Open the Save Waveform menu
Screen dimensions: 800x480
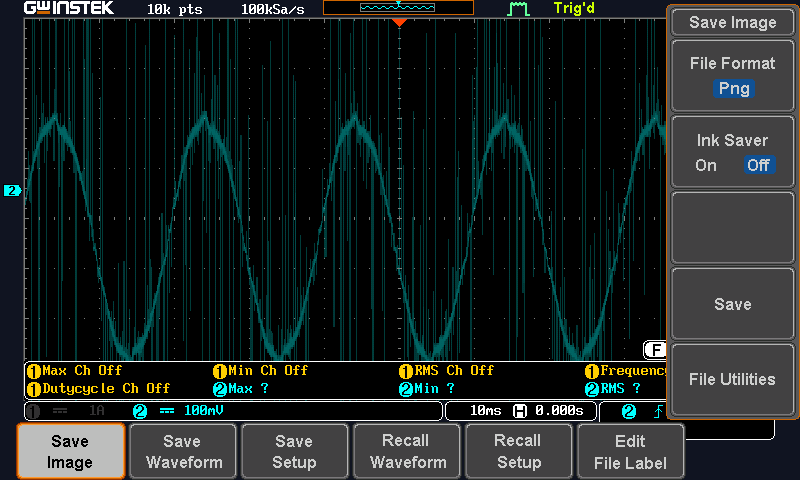[184, 451]
